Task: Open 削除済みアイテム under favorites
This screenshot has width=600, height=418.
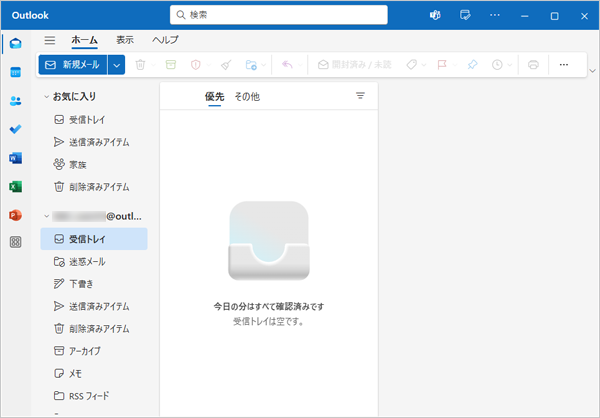Action: tap(94, 187)
